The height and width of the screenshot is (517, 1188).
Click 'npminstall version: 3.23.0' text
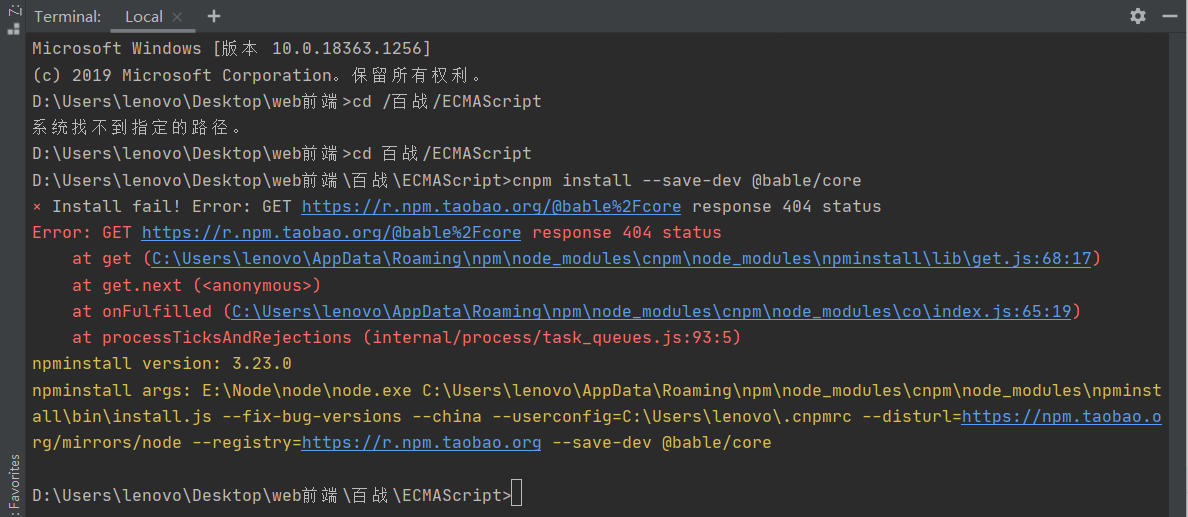161,363
